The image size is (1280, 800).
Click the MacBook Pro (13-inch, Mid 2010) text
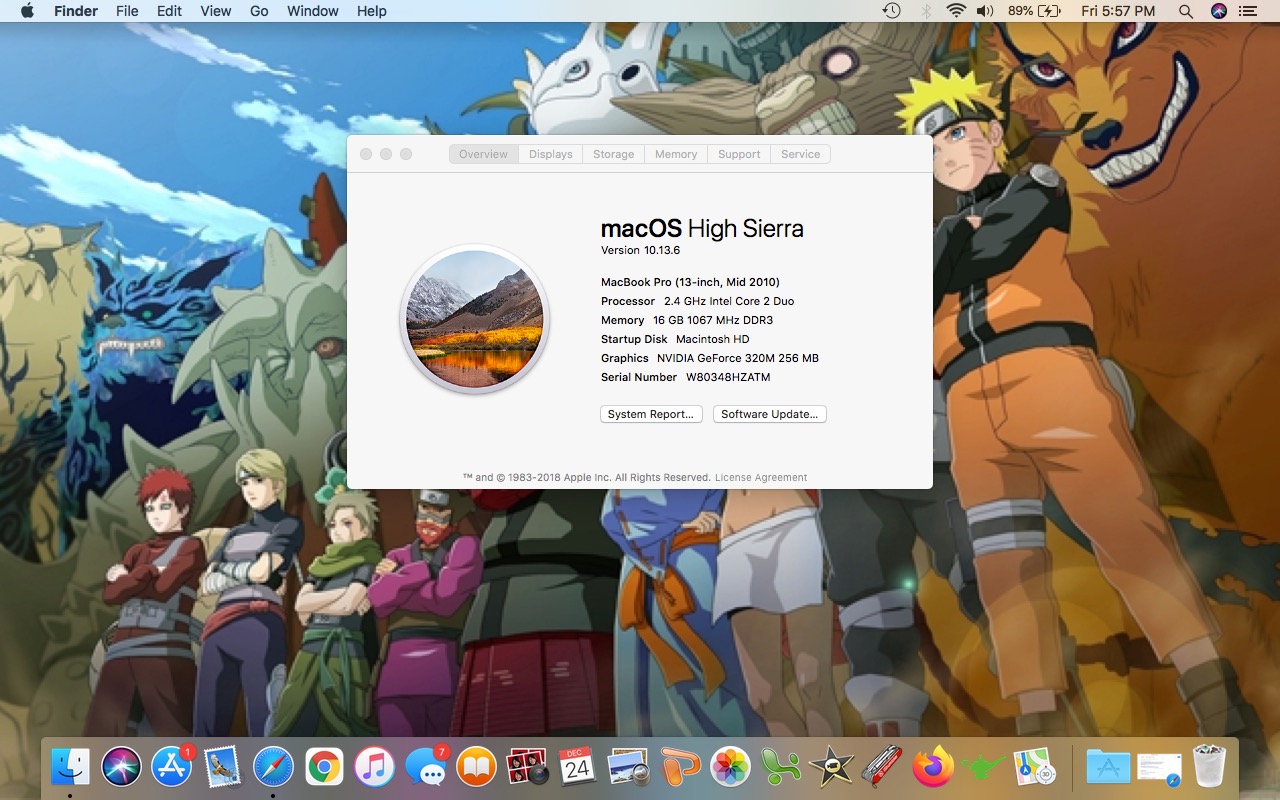click(690, 282)
